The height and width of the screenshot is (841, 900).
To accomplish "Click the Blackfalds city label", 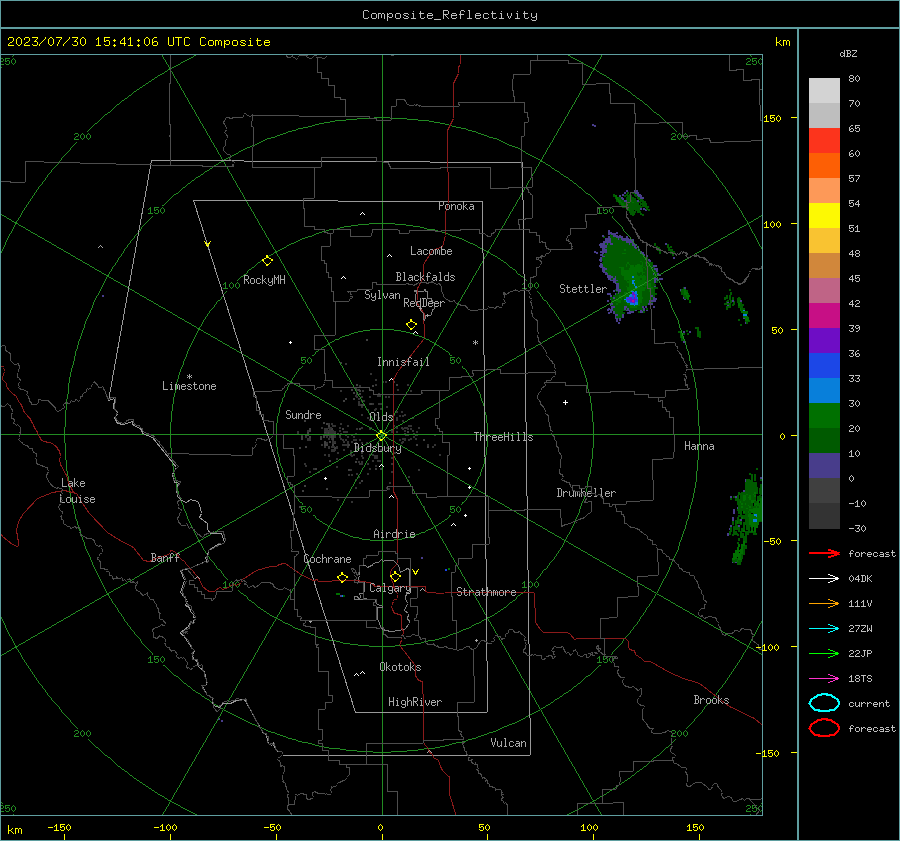I will (425, 277).
